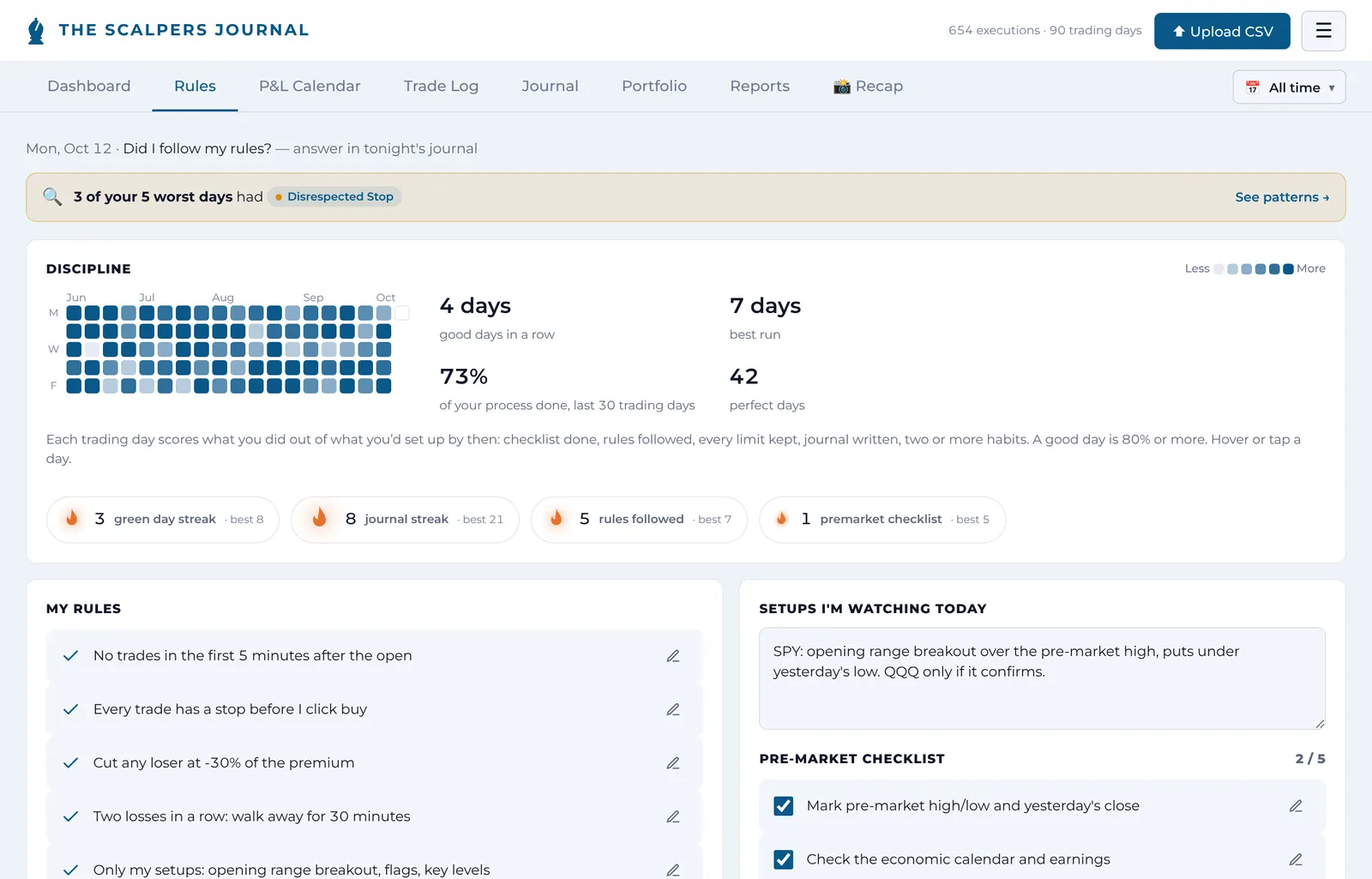Click the magnifier icon in the insight banner
Image resolution: width=1372 pixels, height=879 pixels.
click(52, 196)
